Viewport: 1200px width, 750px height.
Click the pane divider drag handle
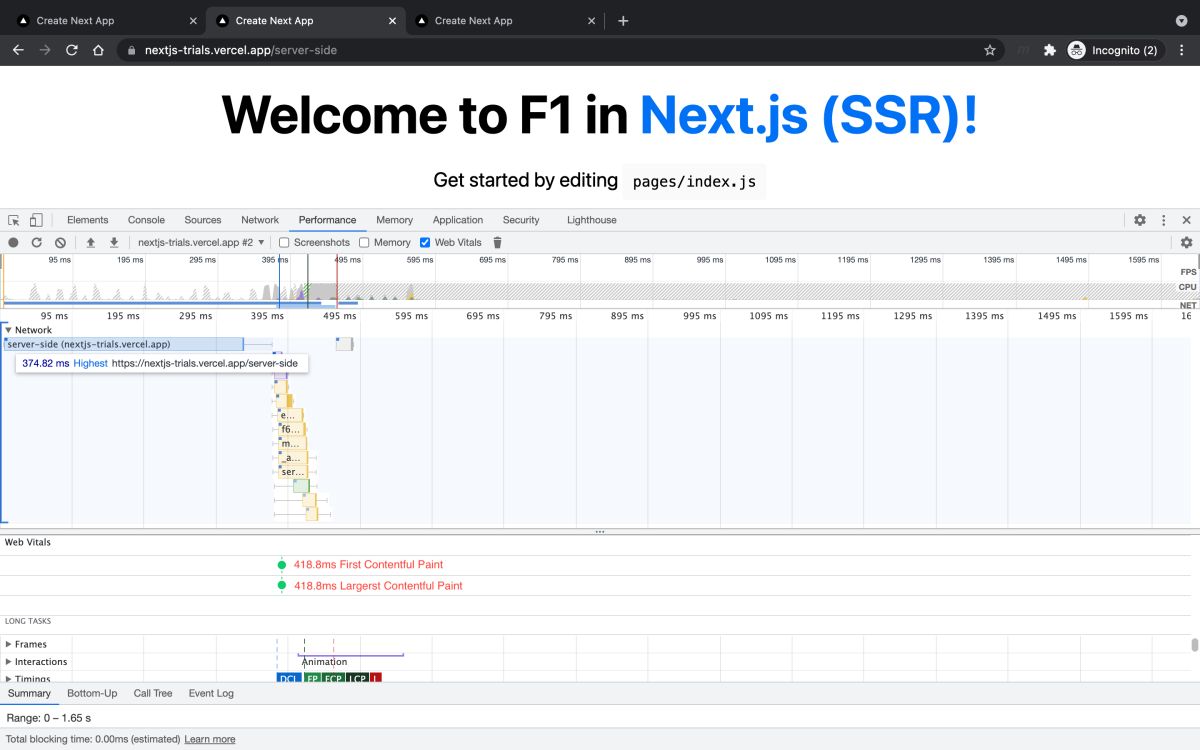coord(600,532)
